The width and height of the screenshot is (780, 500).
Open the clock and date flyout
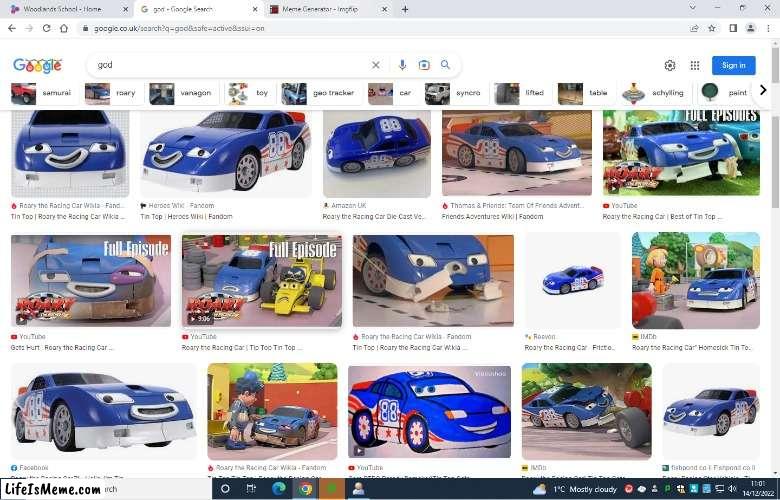click(758, 488)
